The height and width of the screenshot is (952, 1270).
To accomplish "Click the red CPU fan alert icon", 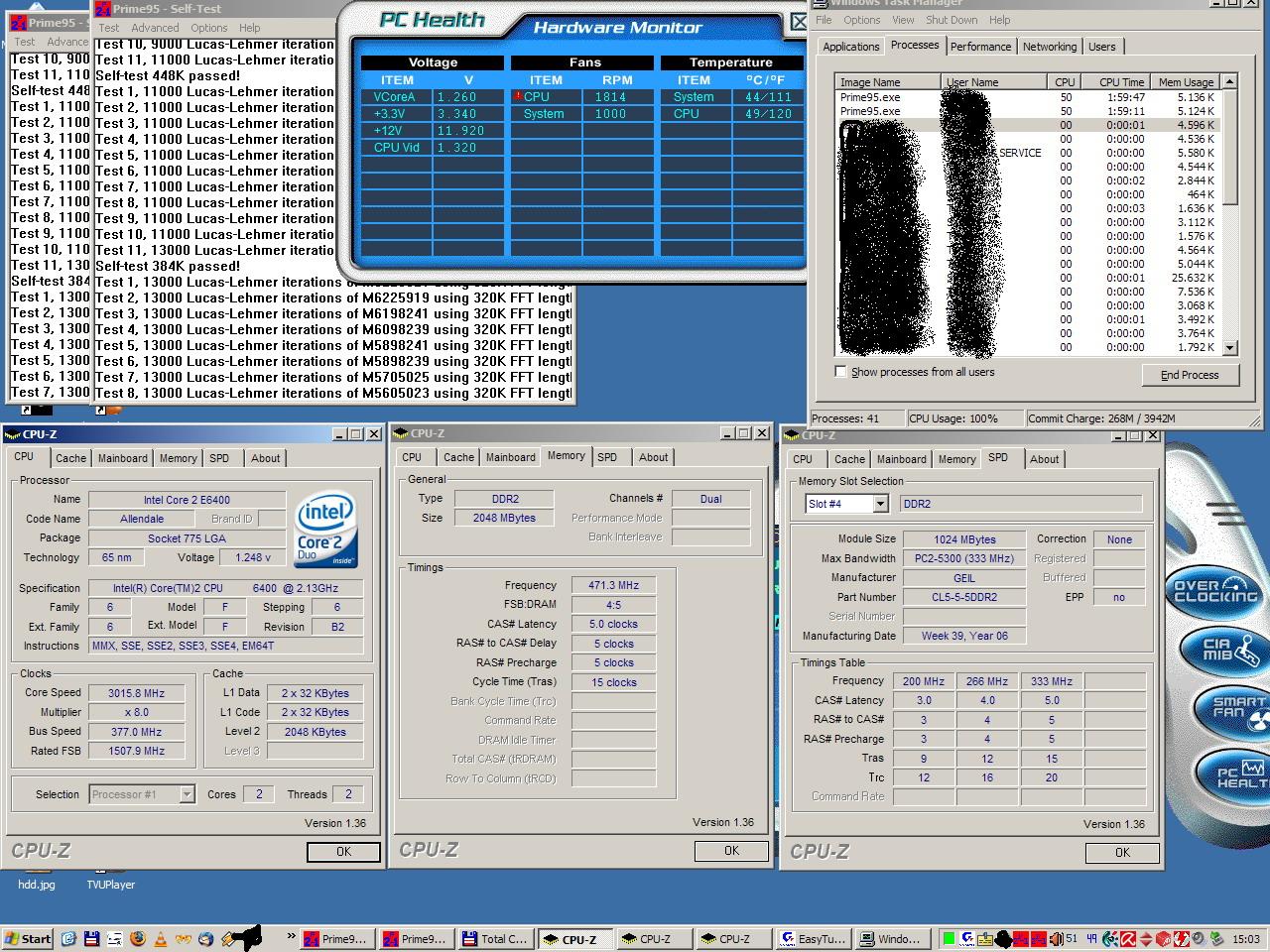I will [518, 96].
